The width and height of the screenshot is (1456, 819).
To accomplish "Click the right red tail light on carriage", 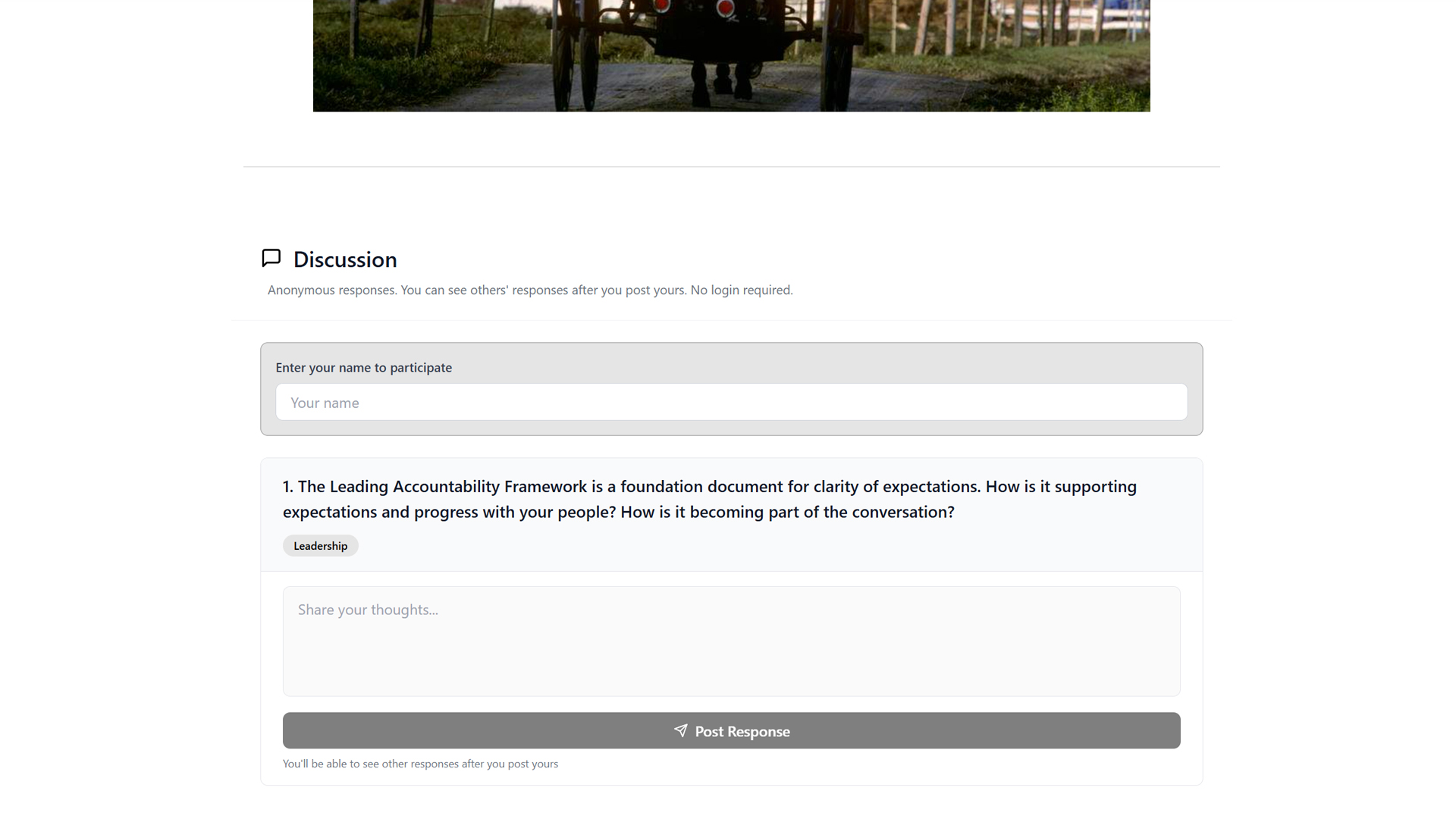I will tap(725, 8).
